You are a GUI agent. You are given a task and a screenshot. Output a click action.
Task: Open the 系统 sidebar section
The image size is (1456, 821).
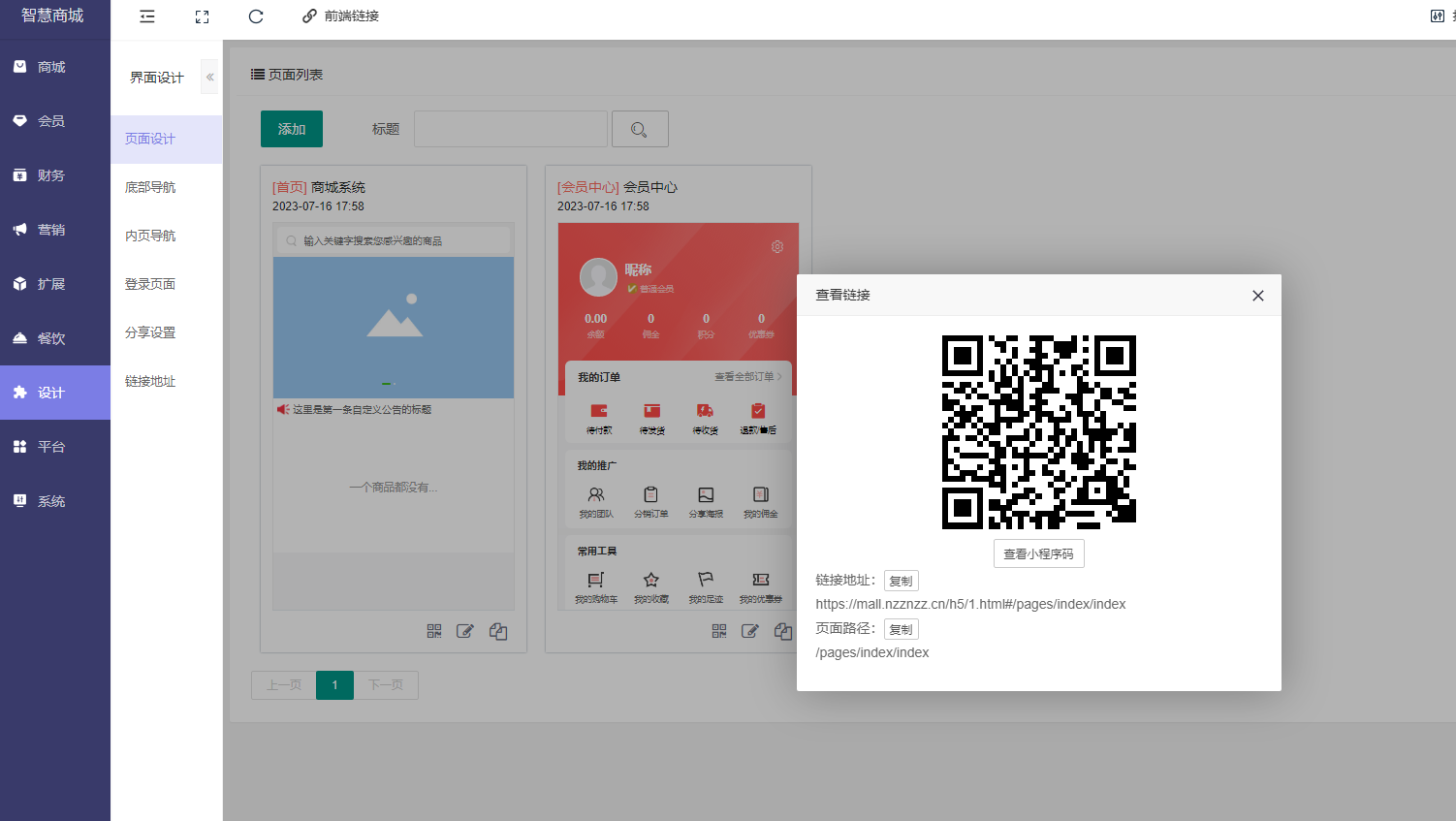55,501
